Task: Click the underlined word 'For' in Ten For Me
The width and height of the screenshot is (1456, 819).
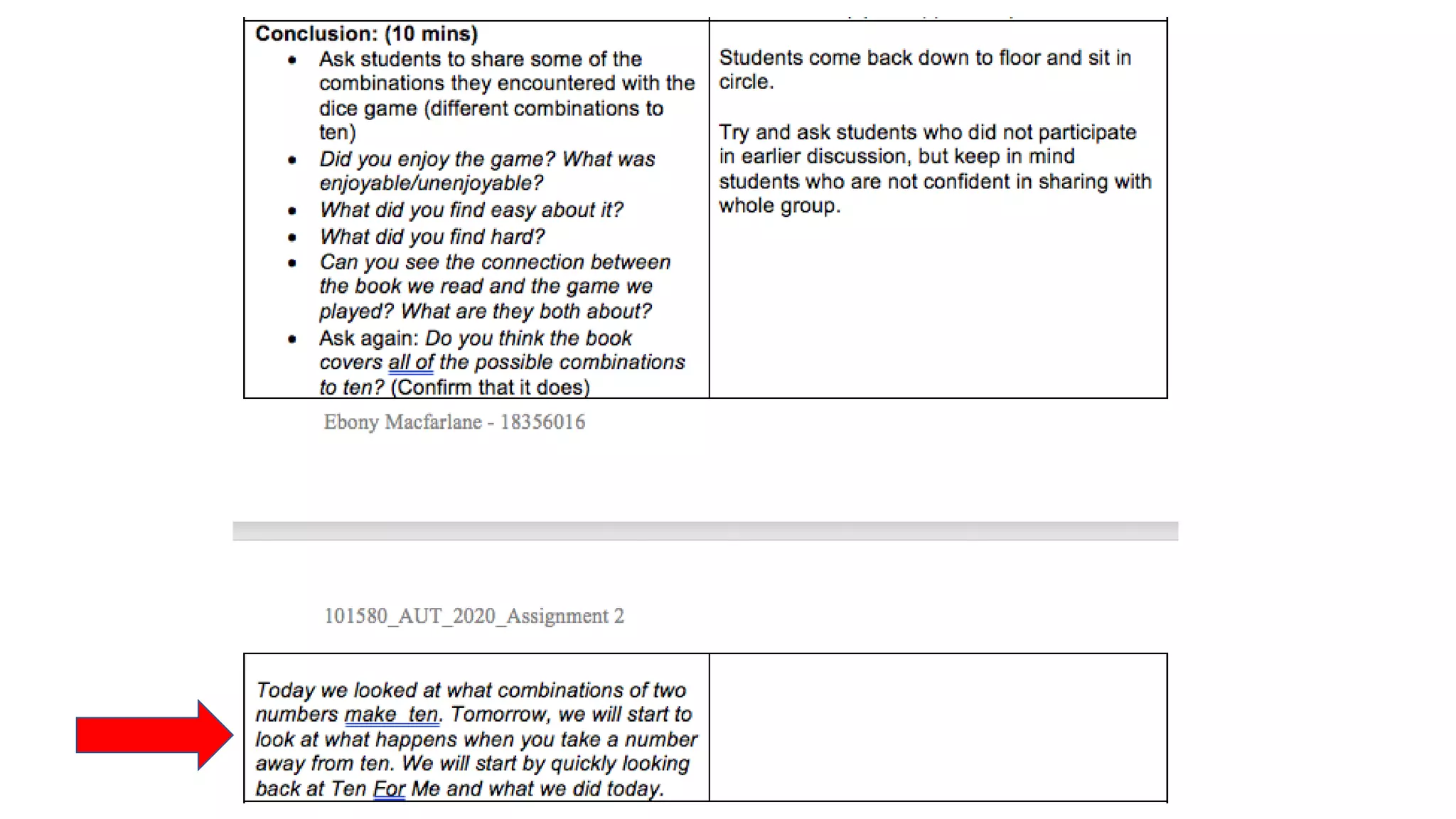Action: [x=389, y=788]
